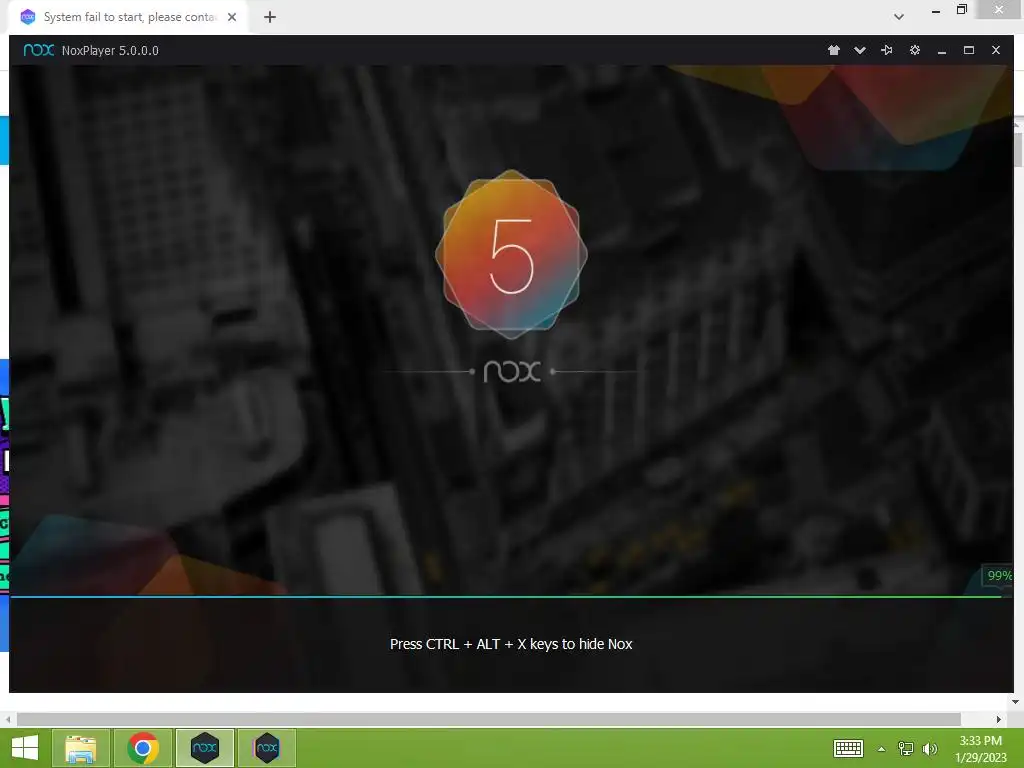Open the NoxPlayer title bar dropdown arrow
This screenshot has height=768, width=1024.
tap(859, 50)
